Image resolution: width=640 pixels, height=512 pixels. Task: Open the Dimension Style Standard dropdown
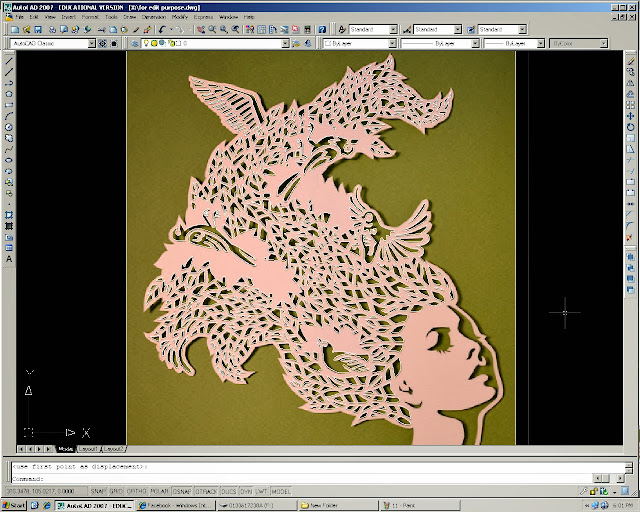tap(458, 29)
